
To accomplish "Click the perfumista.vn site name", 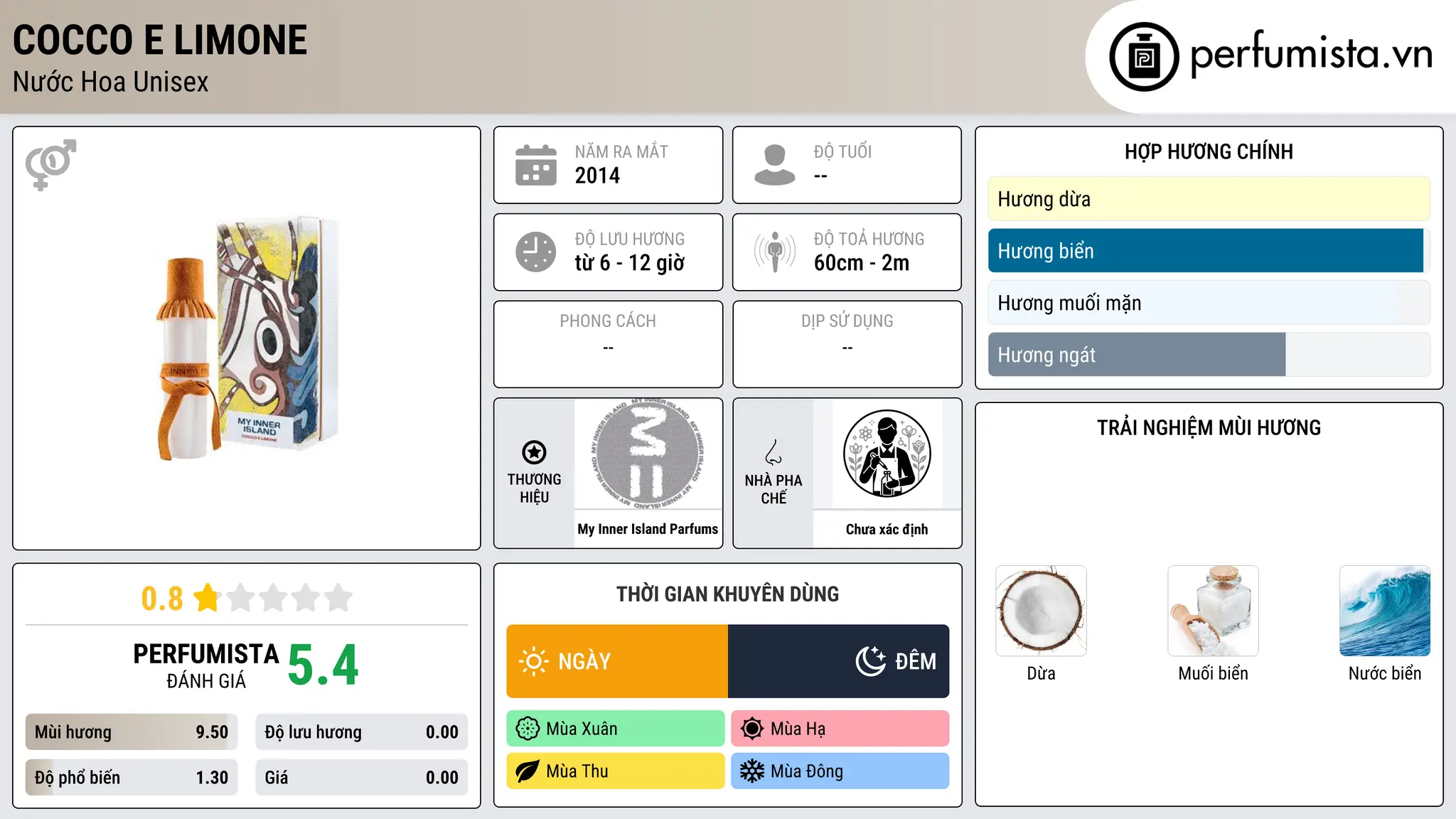I will 1312,53.
